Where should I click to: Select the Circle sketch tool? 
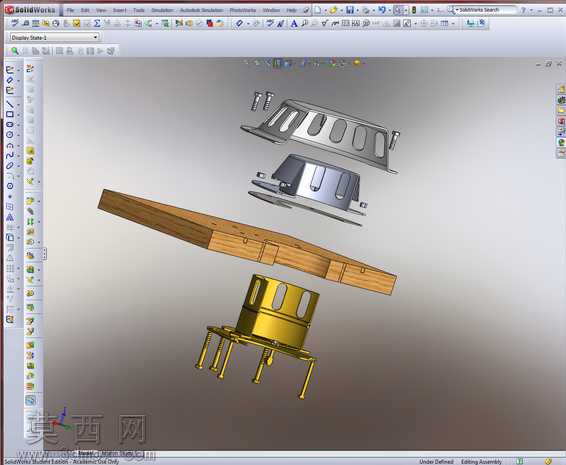(x=10, y=135)
